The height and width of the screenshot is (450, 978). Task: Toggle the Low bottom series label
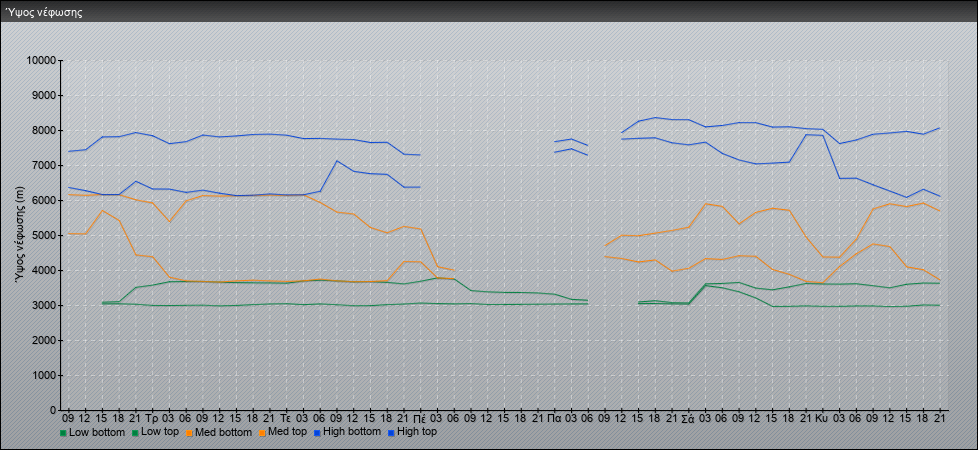(97, 433)
